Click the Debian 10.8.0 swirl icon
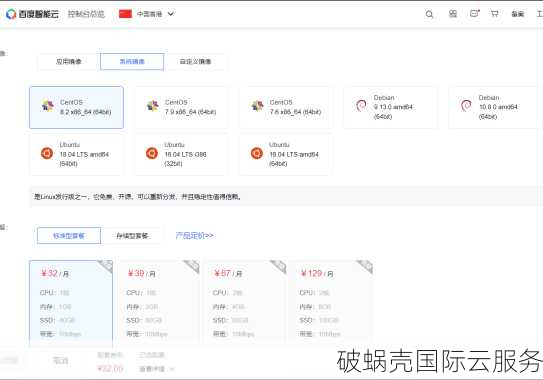Image resolution: width=543 pixels, height=380 pixels. pos(466,105)
